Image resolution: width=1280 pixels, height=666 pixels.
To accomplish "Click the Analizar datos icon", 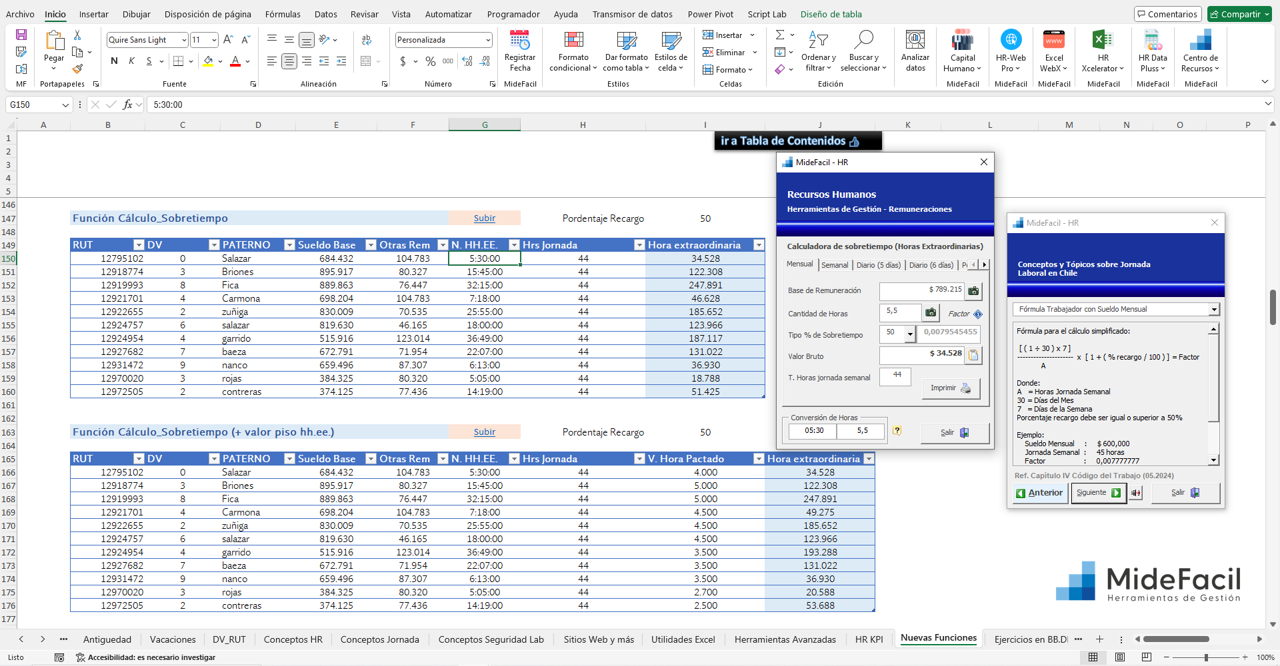I will (x=914, y=41).
